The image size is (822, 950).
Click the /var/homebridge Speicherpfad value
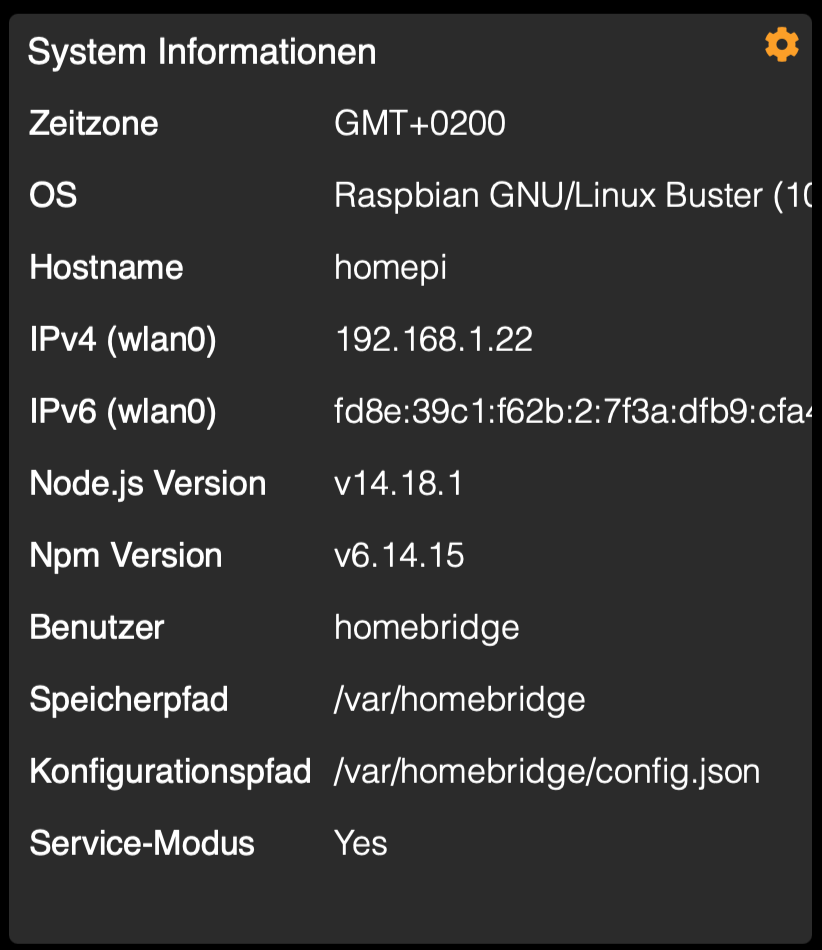click(x=459, y=700)
